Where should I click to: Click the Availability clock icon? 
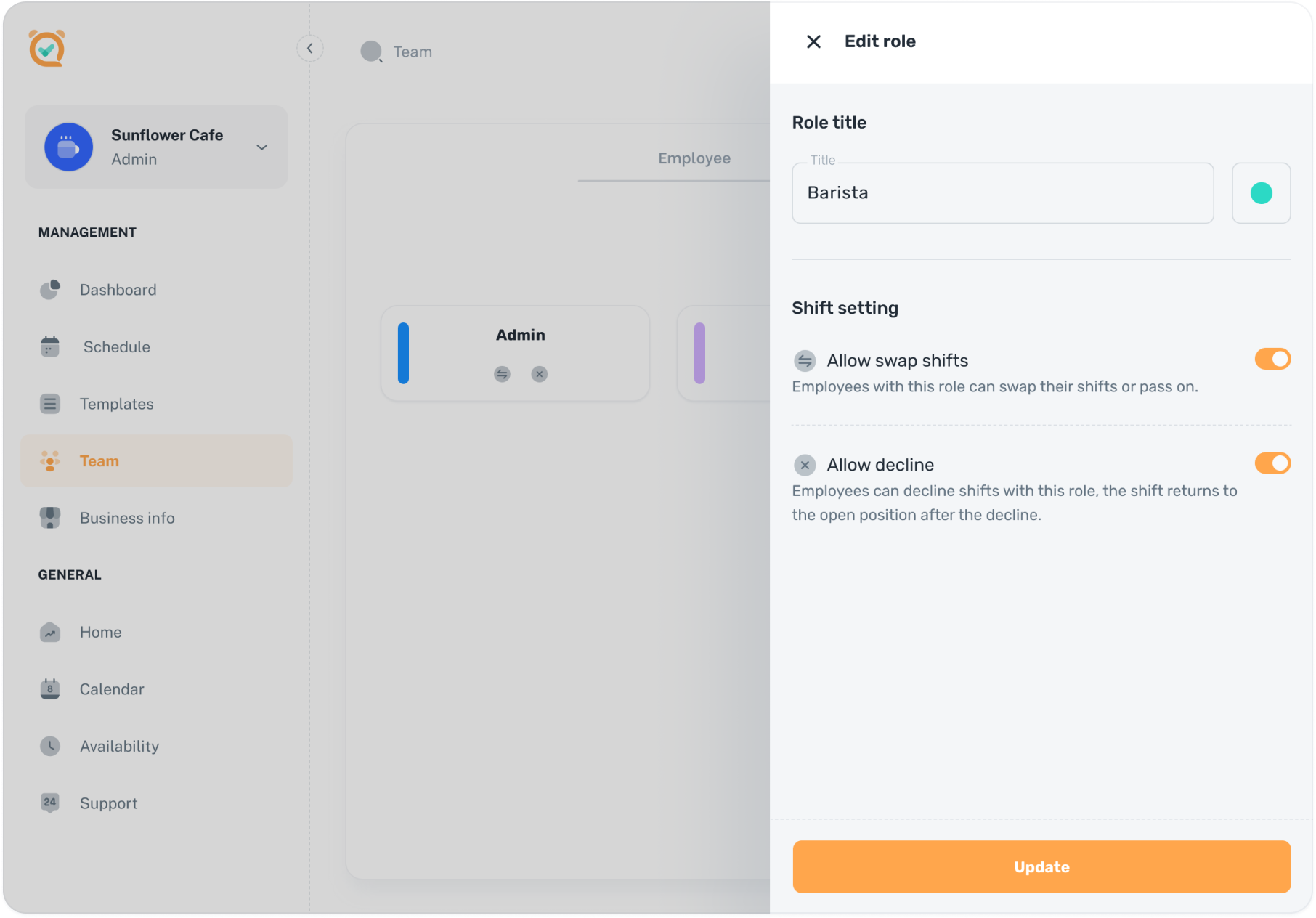49,746
